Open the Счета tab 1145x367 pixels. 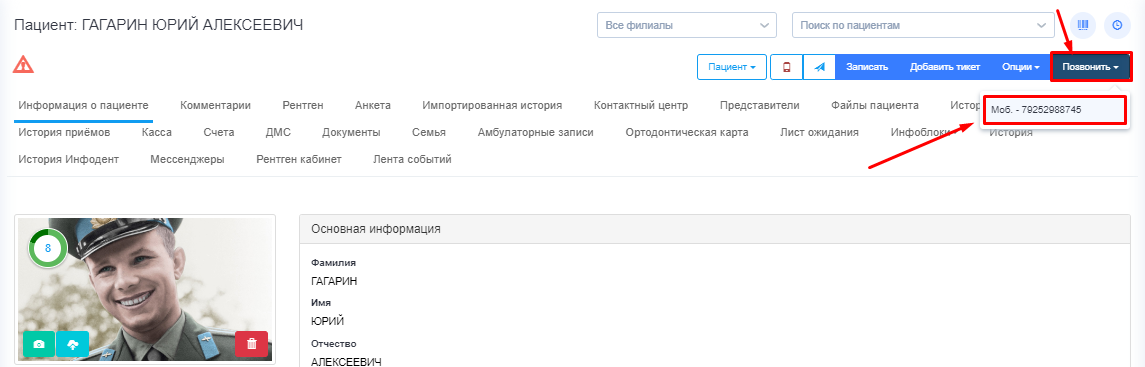tap(219, 132)
